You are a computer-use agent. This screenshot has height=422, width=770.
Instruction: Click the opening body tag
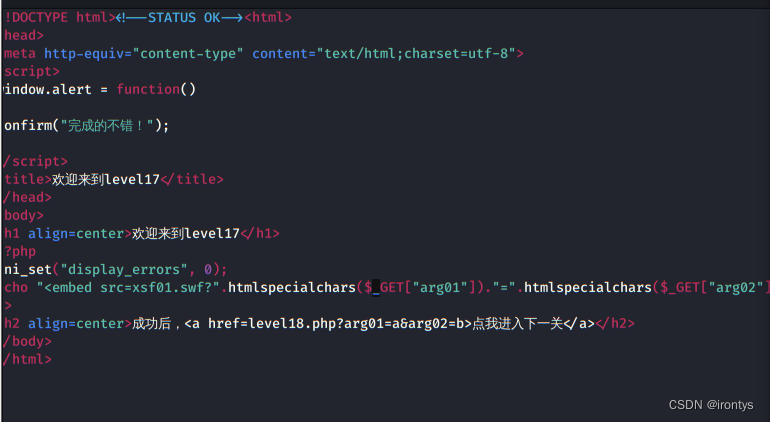(x=24, y=215)
